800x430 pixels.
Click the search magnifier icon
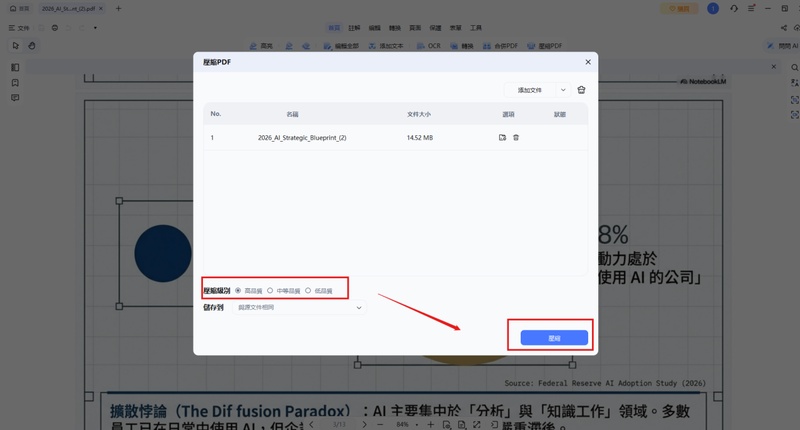tap(794, 67)
